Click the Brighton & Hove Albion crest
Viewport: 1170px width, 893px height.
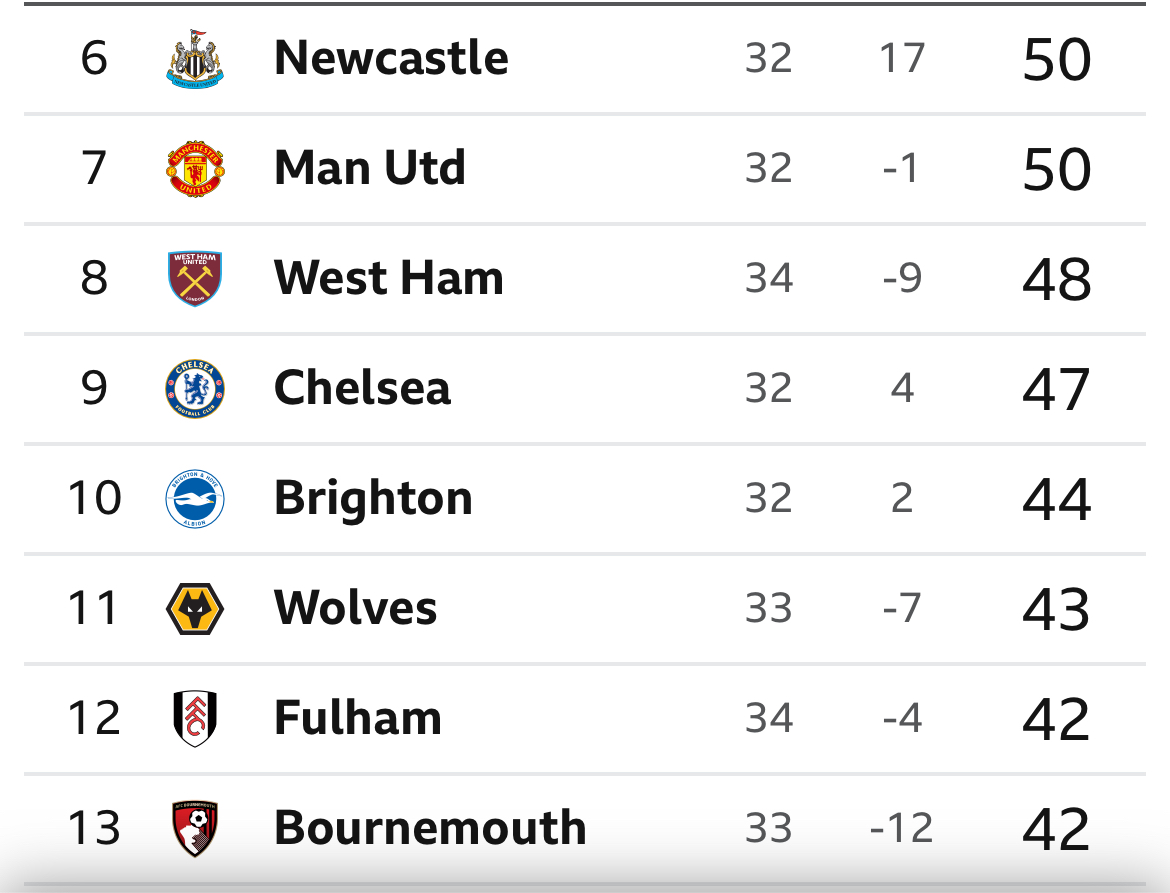pos(195,498)
